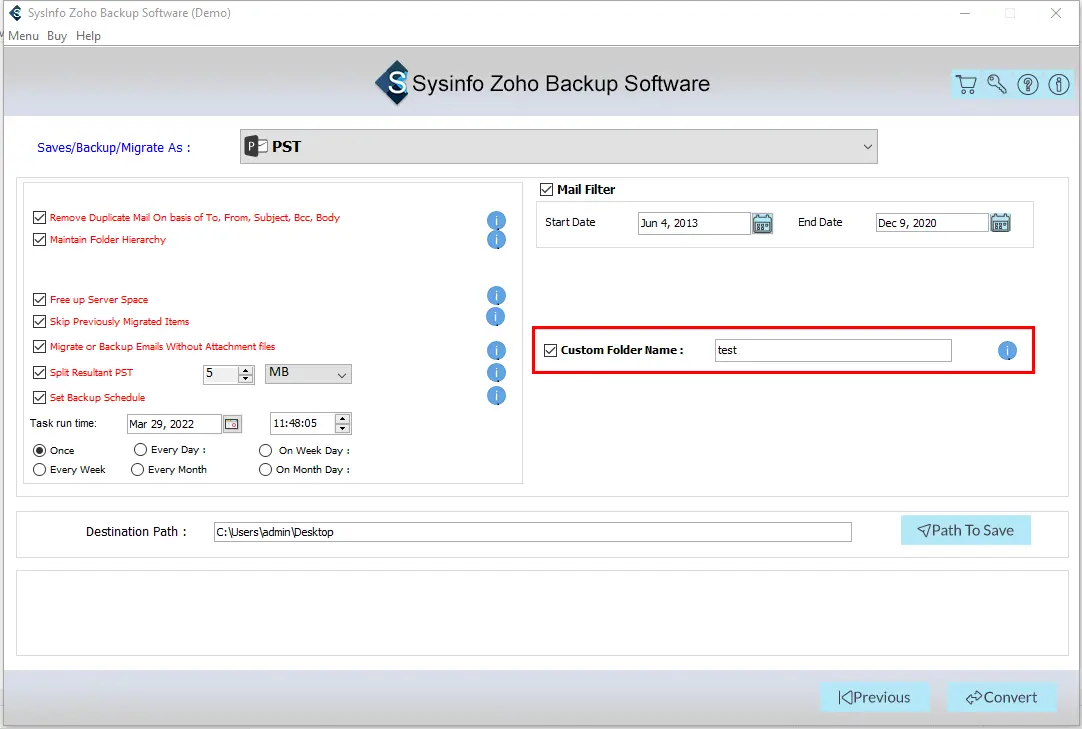Show info for Custom Folder Name
The image size is (1082, 729).
pyautogui.click(x=1007, y=351)
